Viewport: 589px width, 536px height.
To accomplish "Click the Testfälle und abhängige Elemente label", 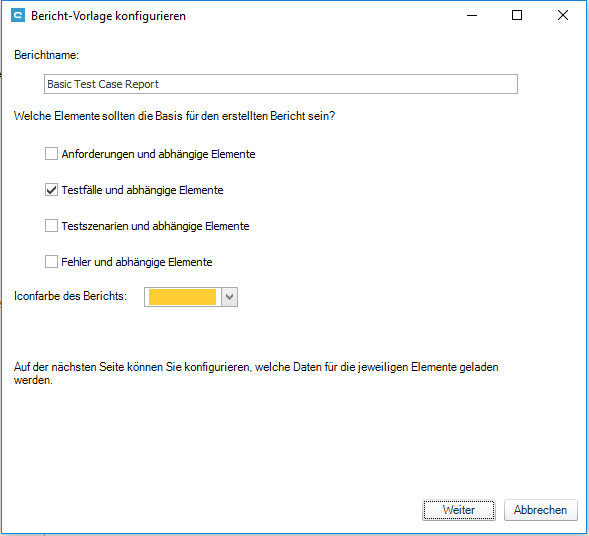I will point(142,190).
